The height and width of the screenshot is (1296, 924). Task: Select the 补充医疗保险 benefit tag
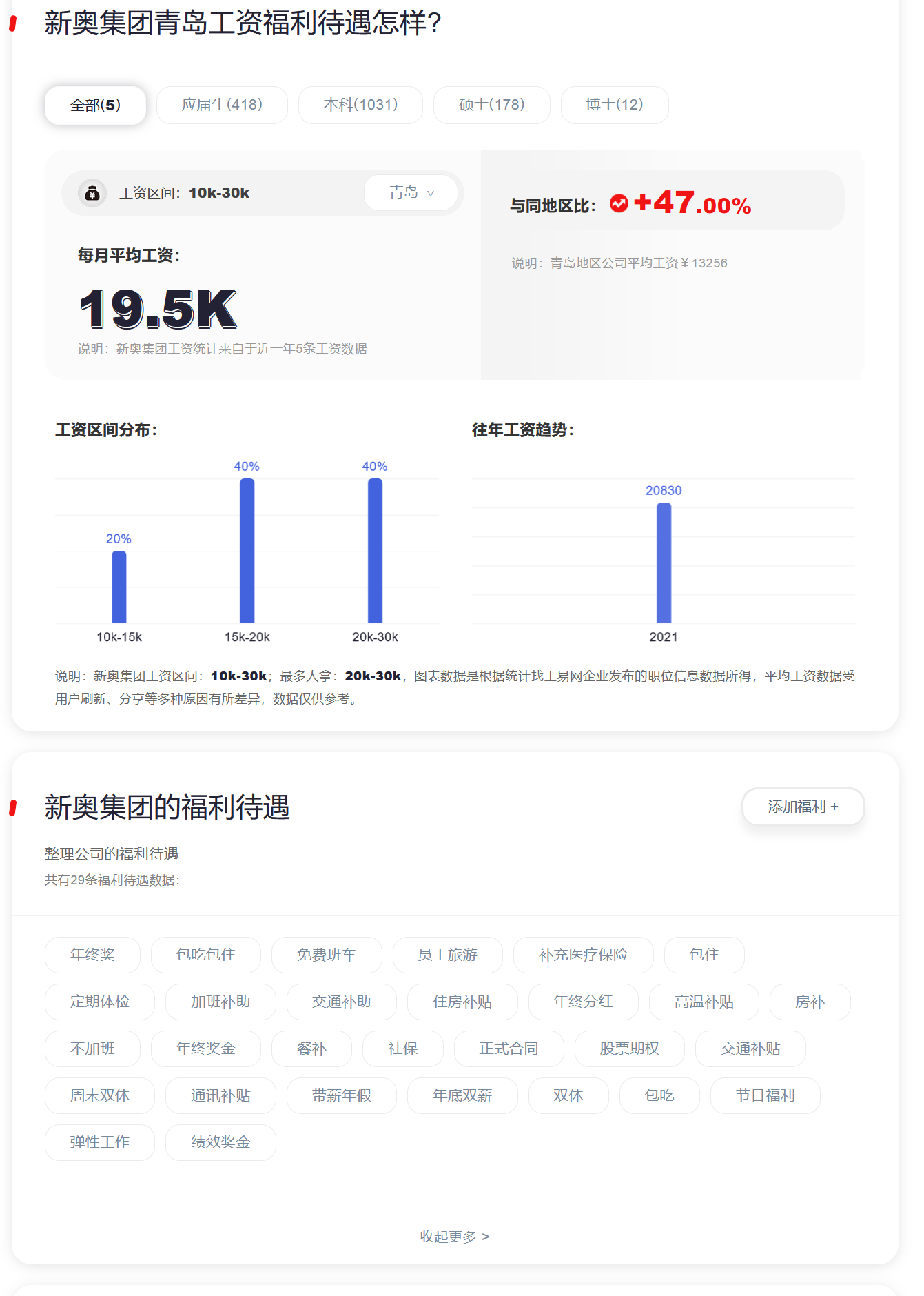pyautogui.click(x=583, y=955)
